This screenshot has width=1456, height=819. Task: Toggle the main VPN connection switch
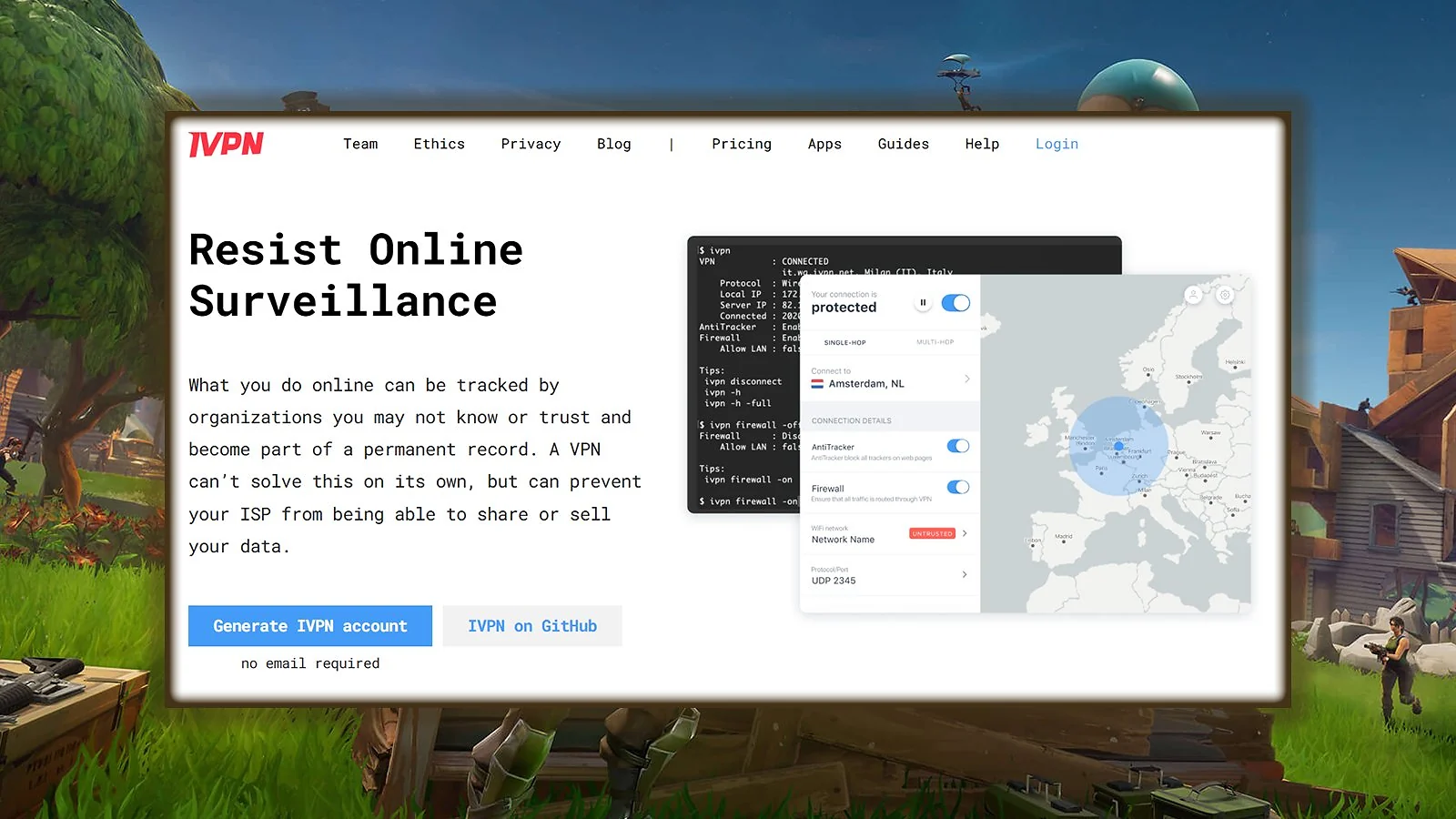point(955,303)
